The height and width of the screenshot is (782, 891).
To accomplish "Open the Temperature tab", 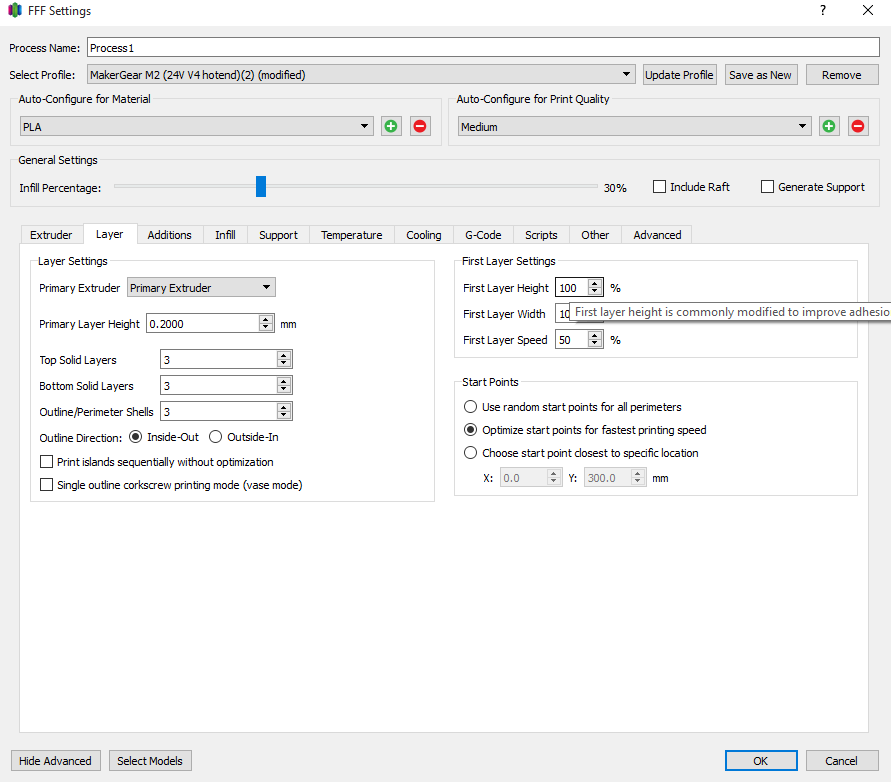I will pyautogui.click(x=351, y=235).
